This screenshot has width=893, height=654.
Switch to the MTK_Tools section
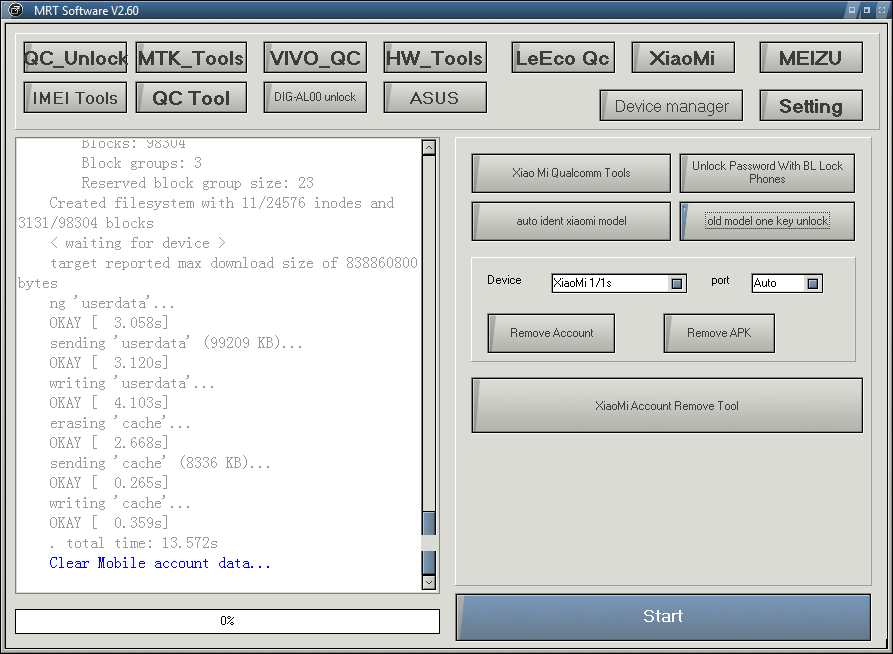[x=191, y=58]
